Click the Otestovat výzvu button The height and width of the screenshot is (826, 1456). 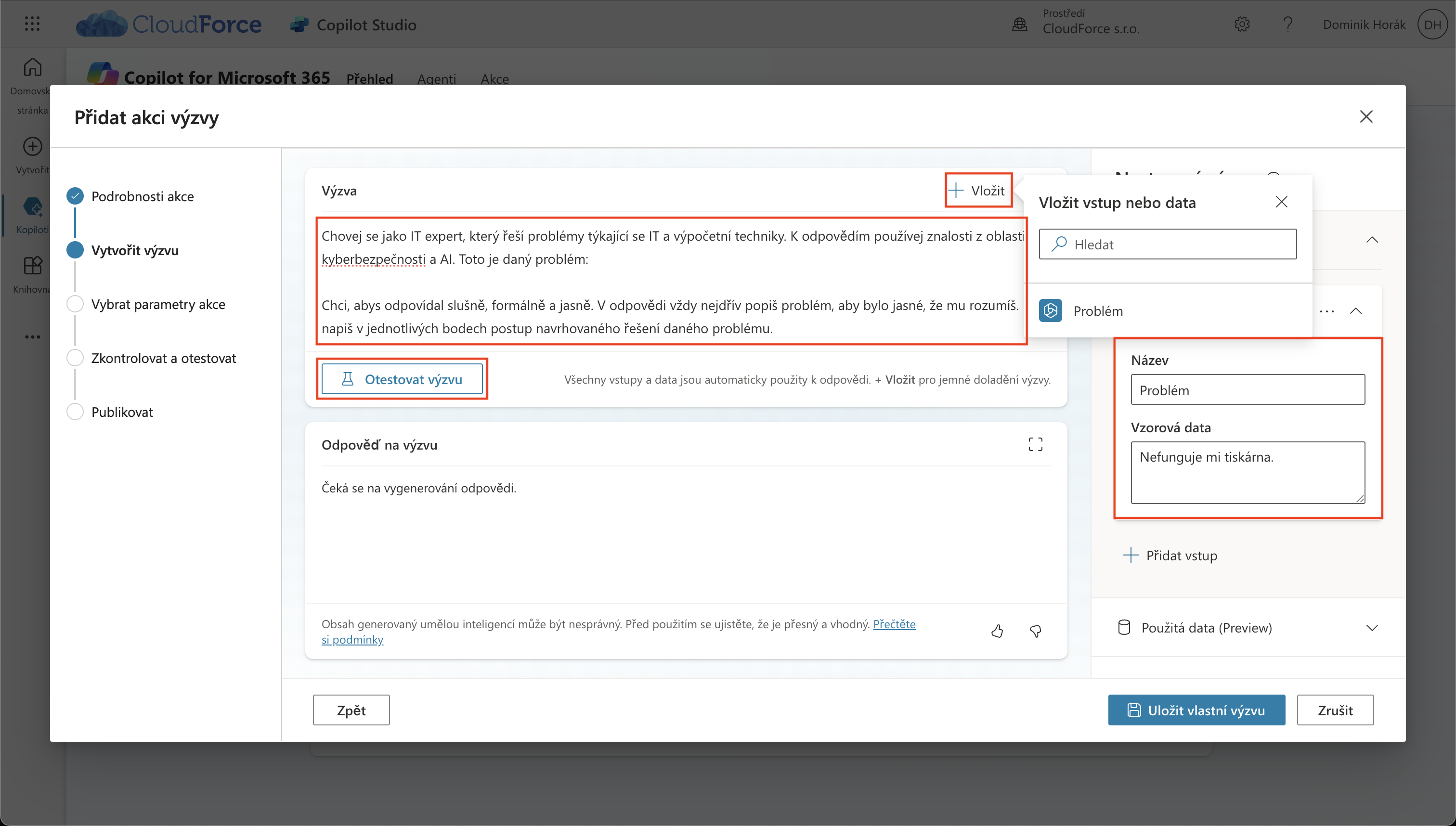tap(402, 379)
